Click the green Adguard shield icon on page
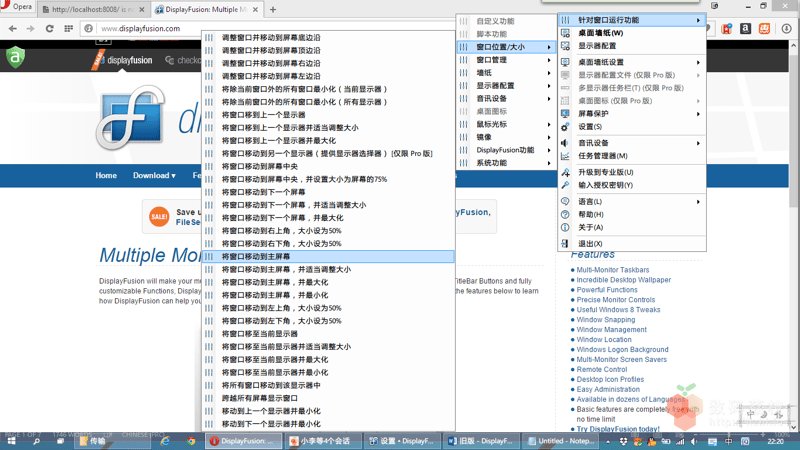 [15, 57]
